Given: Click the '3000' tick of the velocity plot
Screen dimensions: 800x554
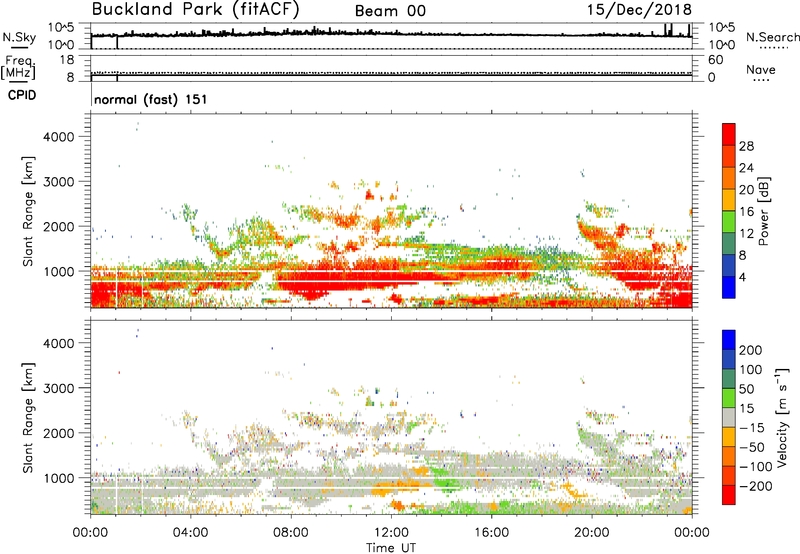Looking at the screenshot, I should coord(58,388).
